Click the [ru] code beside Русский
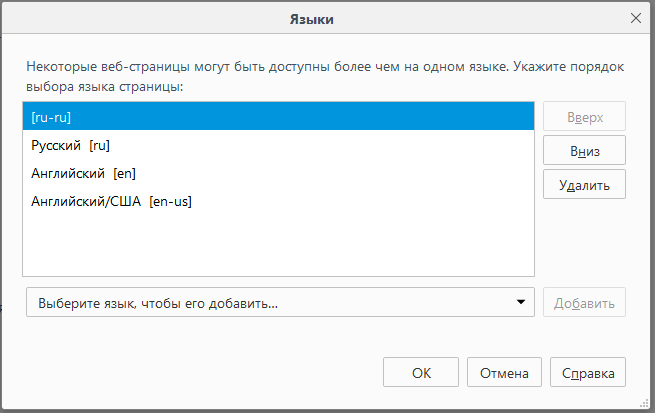The image size is (655, 413). point(99,145)
